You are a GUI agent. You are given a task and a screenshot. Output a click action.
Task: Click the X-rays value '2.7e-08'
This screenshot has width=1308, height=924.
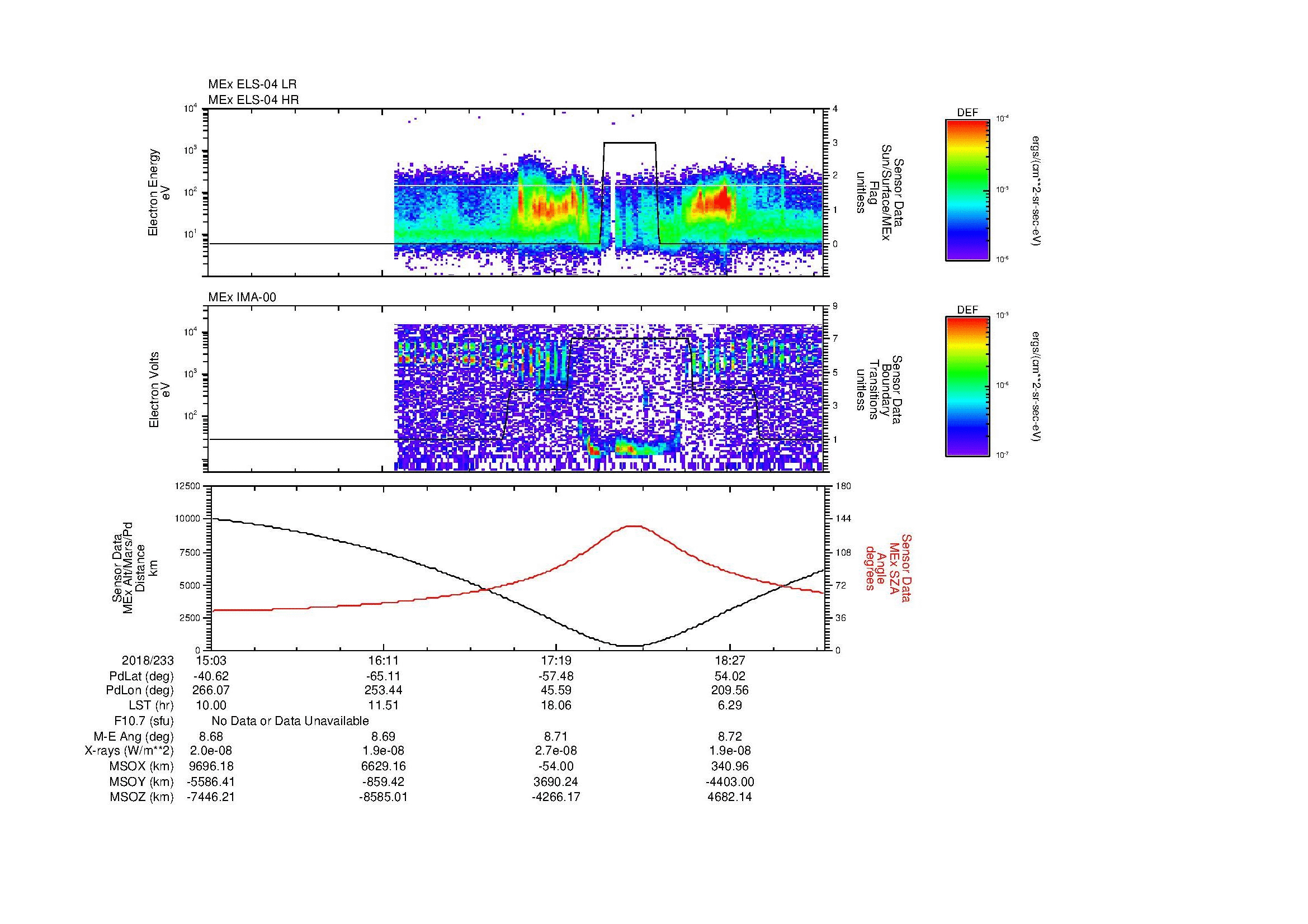coord(556,751)
